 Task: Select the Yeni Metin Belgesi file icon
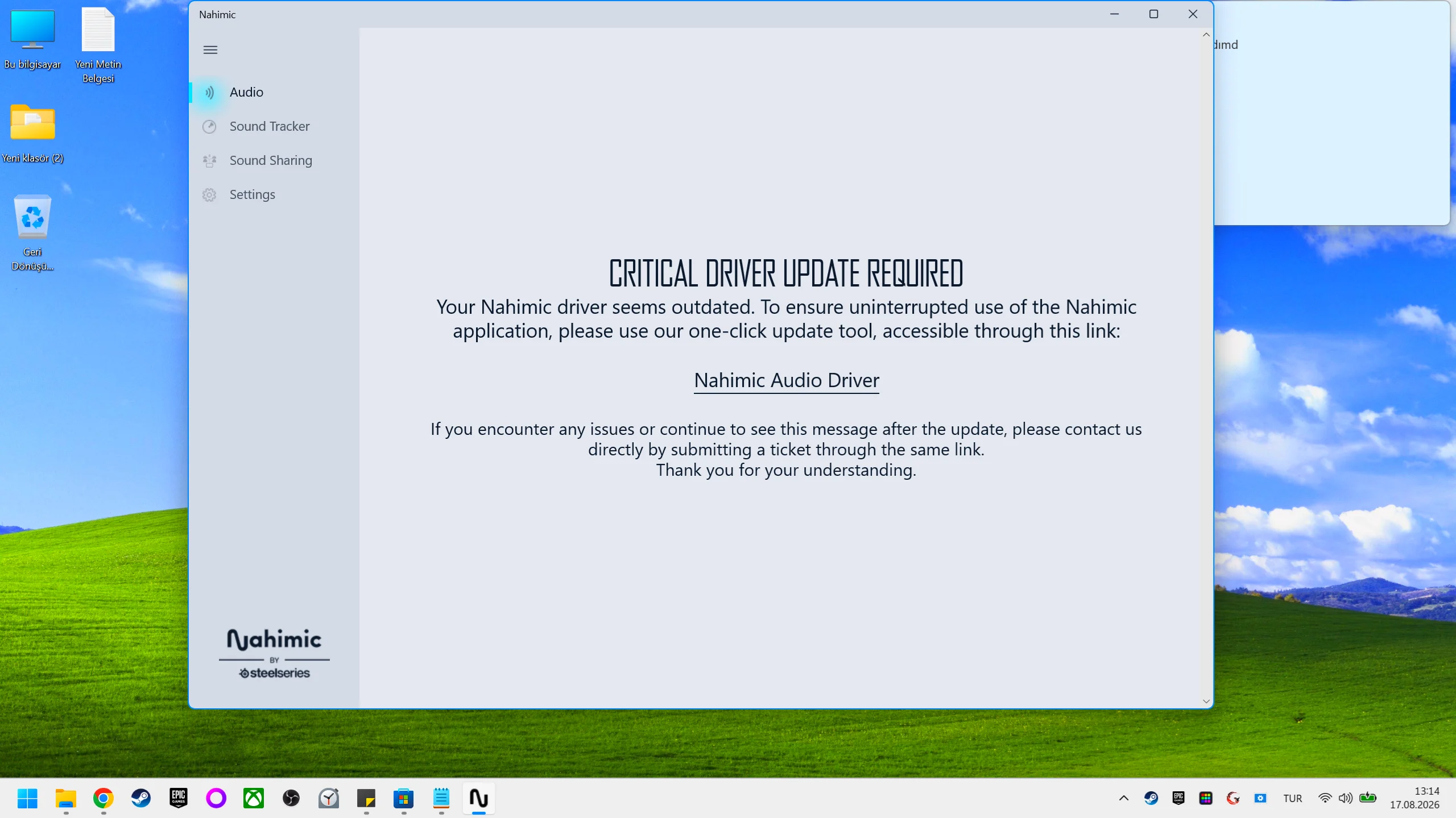pos(98,45)
